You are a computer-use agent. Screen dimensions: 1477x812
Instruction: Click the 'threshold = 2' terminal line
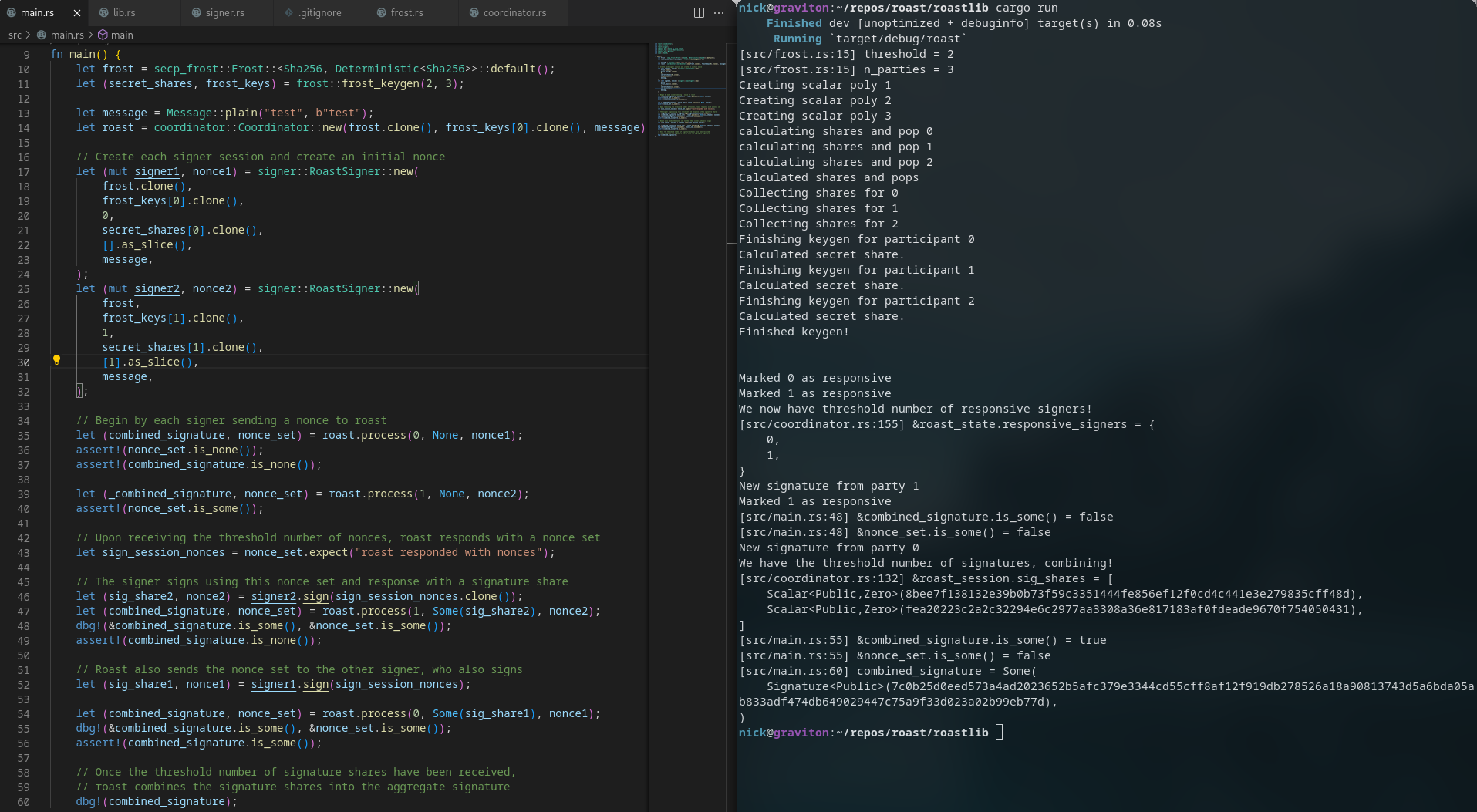point(847,55)
